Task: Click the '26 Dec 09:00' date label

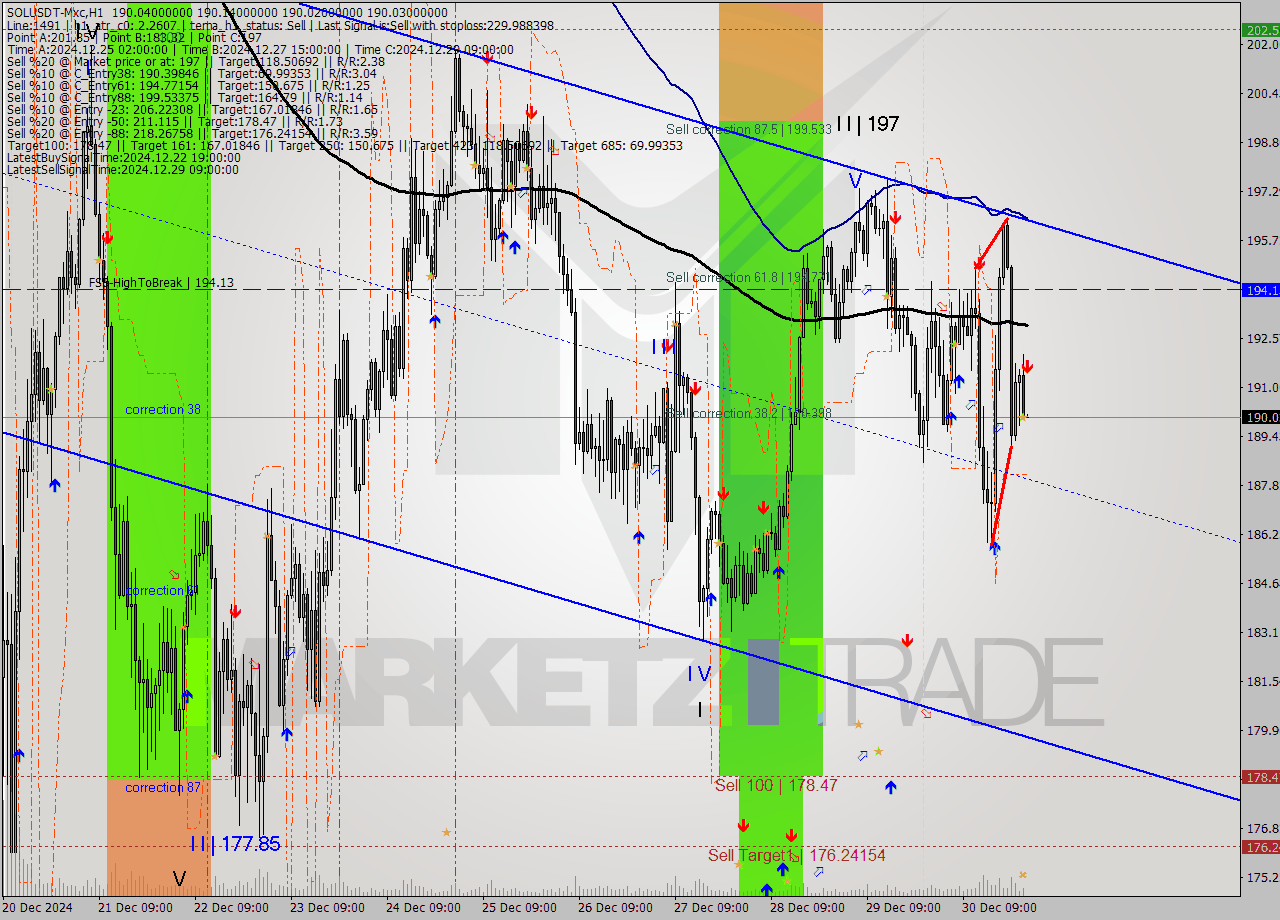Action: pyautogui.click(x=615, y=908)
